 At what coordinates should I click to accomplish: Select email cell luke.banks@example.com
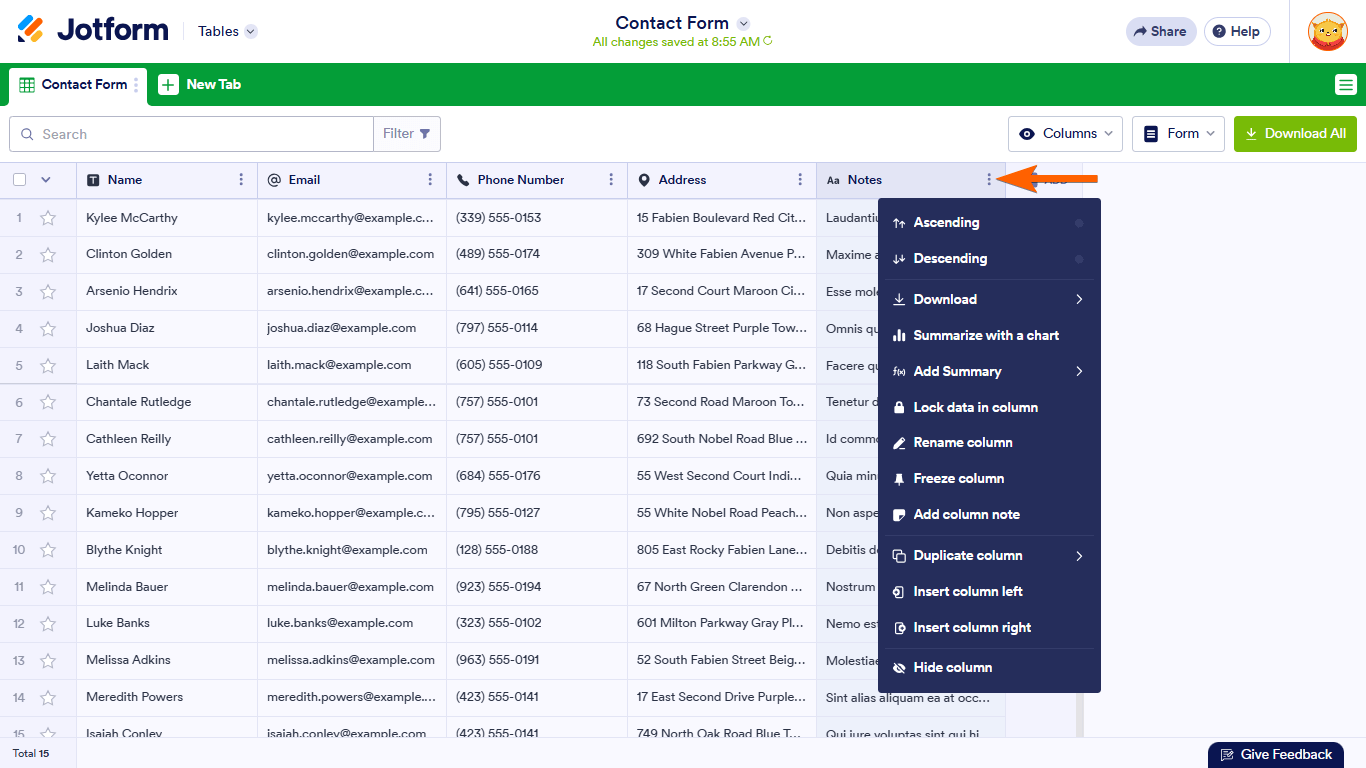coord(352,623)
